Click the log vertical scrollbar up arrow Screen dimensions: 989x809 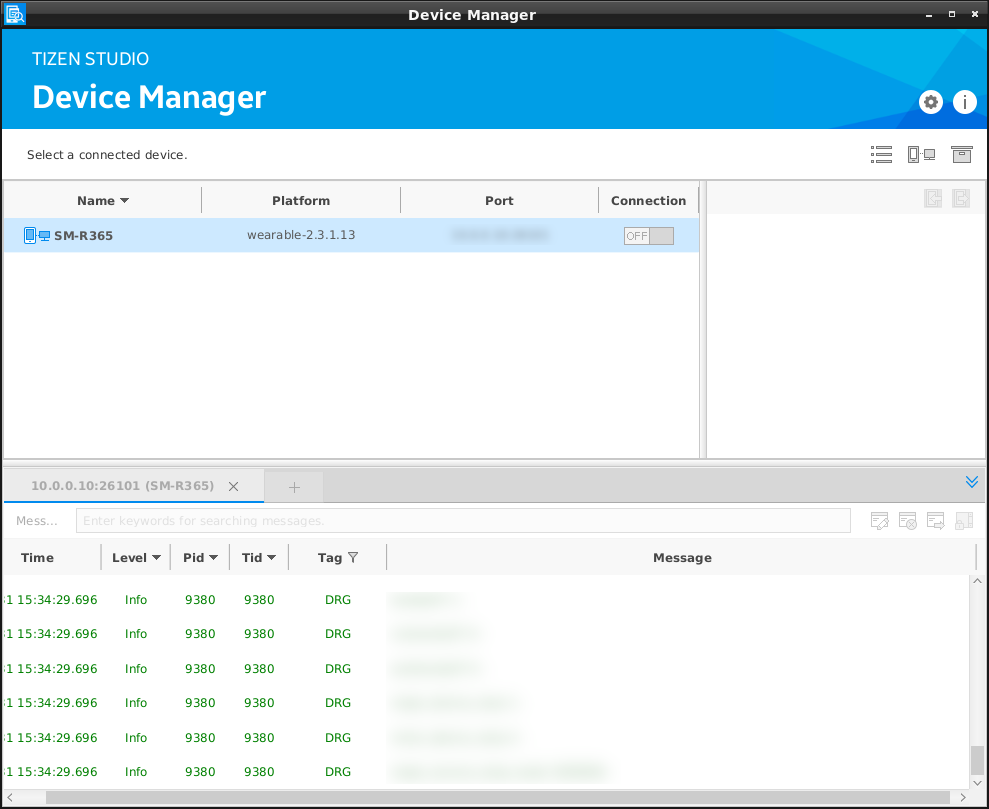pos(977,581)
